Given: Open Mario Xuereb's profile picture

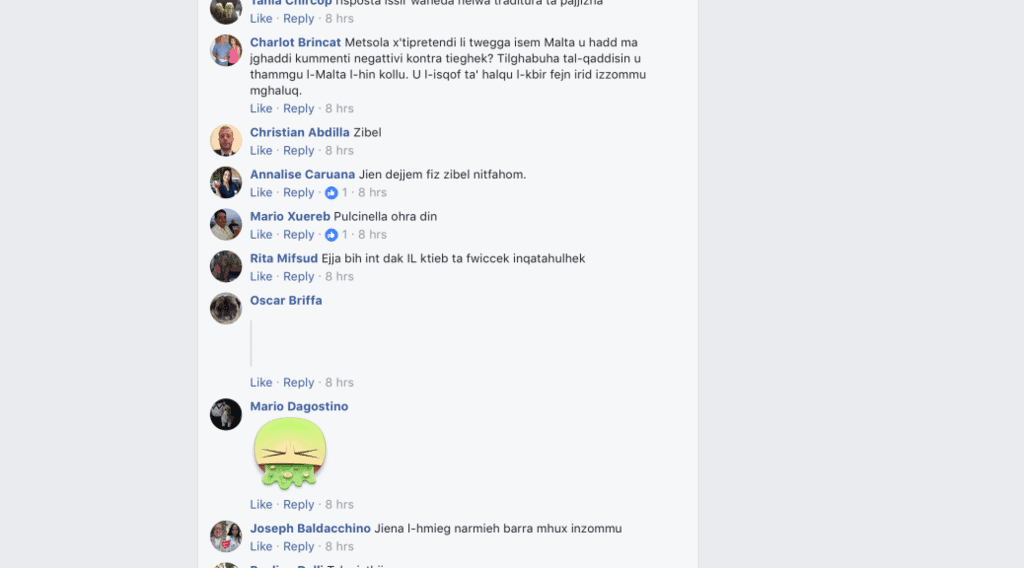Looking at the screenshot, I should (x=226, y=225).
